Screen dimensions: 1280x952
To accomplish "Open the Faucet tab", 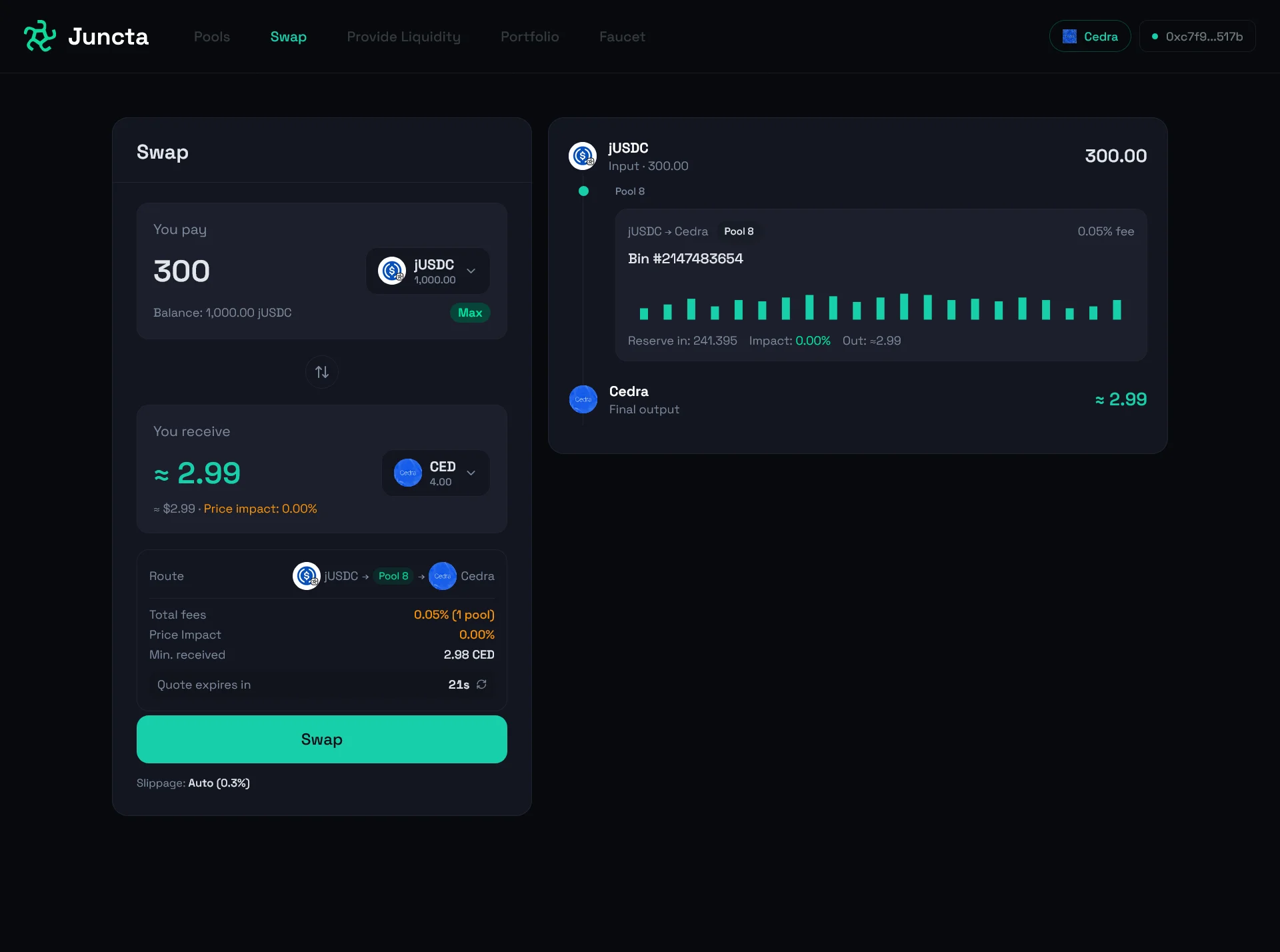I will point(622,37).
